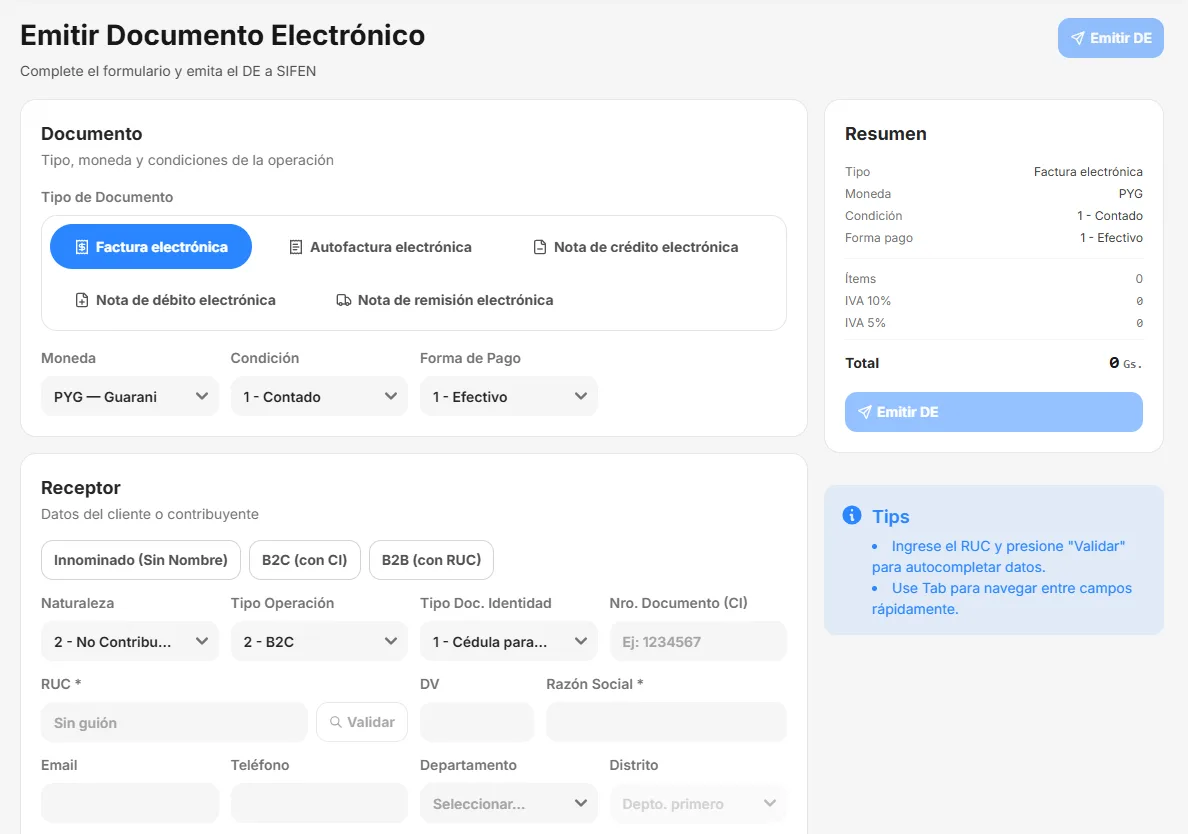Click the document icon beside Autofactura electrónica
The width and height of the screenshot is (1188, 834).
tap(296, 247)
